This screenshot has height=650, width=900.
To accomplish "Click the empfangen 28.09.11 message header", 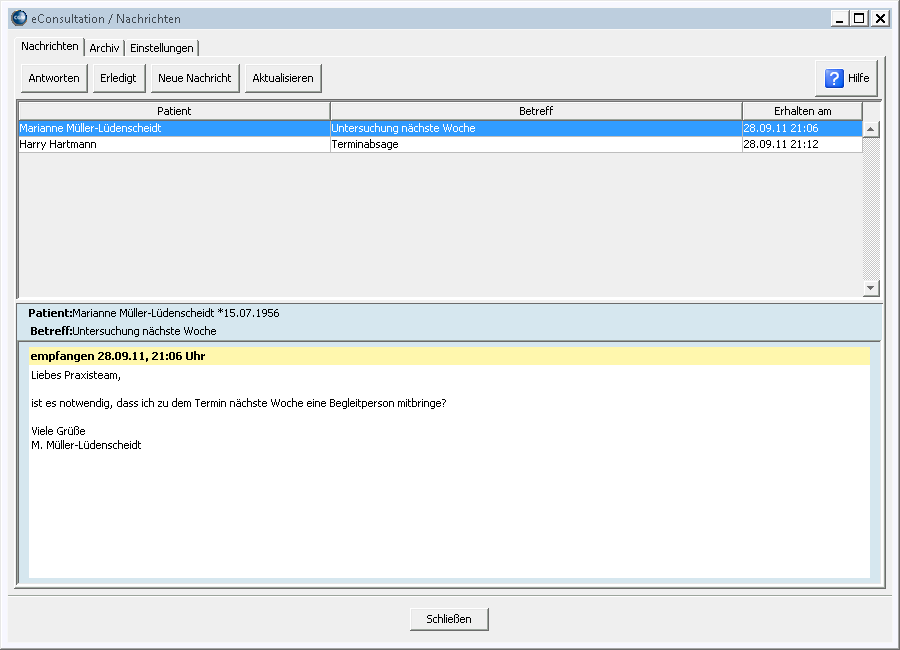I will 449,356.
